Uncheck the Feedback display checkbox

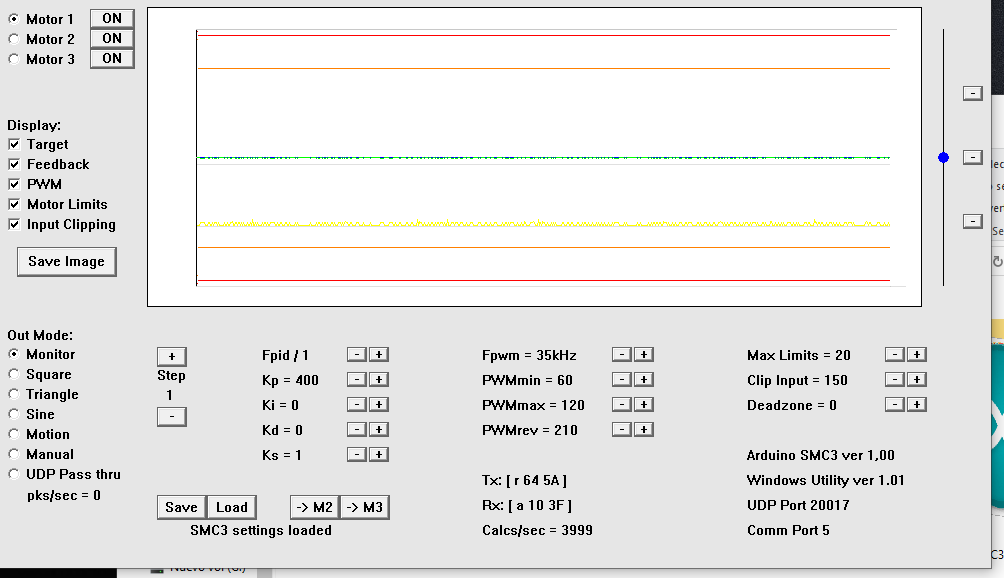(x=14, y=164)
